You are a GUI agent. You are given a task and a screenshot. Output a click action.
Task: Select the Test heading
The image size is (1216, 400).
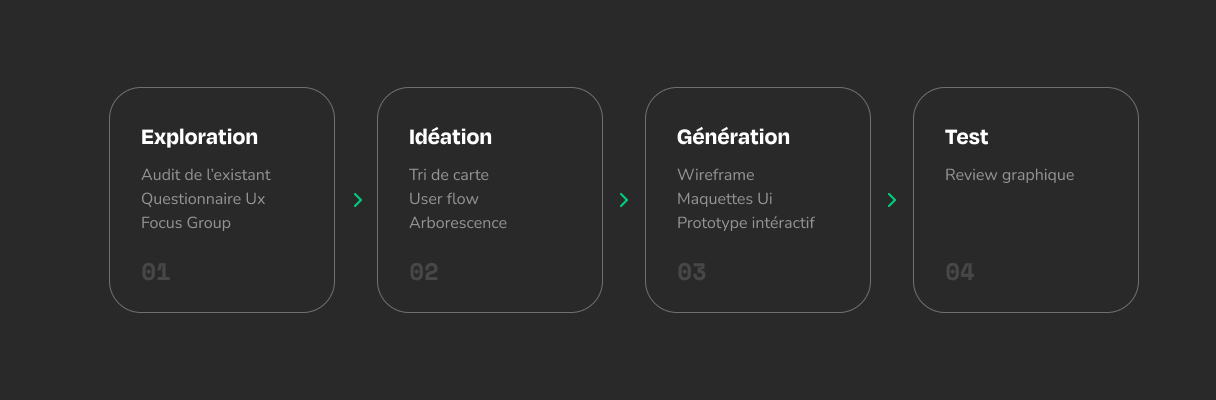pos(966,137)
